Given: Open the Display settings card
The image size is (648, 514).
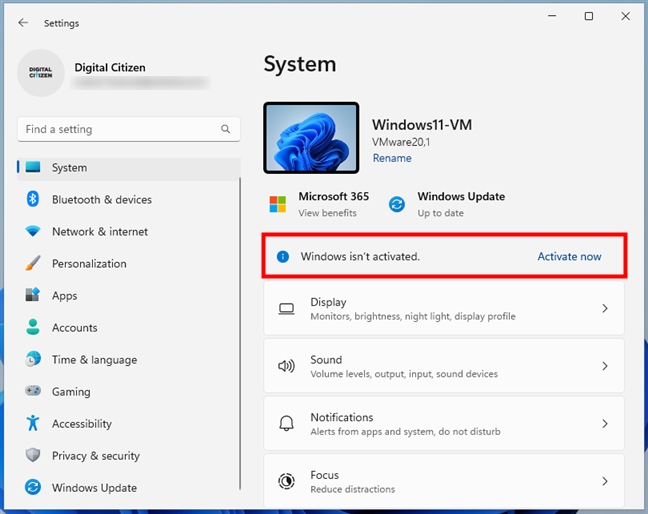Looking at the screenshot, I should click(x=444, y=309).
